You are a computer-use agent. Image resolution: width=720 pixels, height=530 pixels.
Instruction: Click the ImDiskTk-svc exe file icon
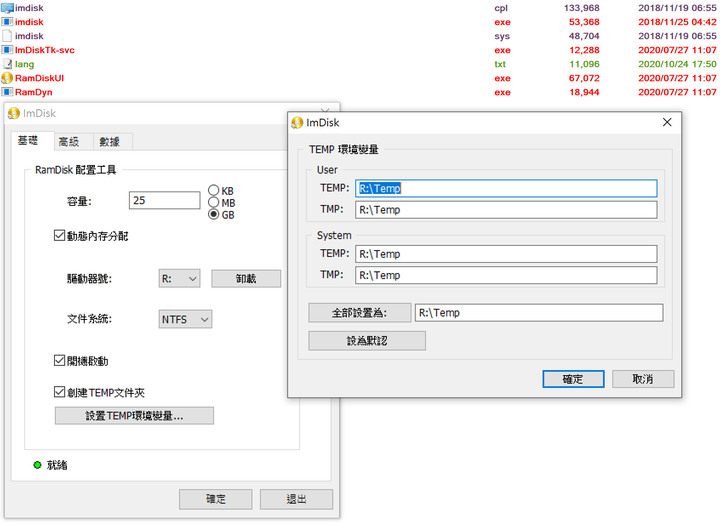coord(7,50)
